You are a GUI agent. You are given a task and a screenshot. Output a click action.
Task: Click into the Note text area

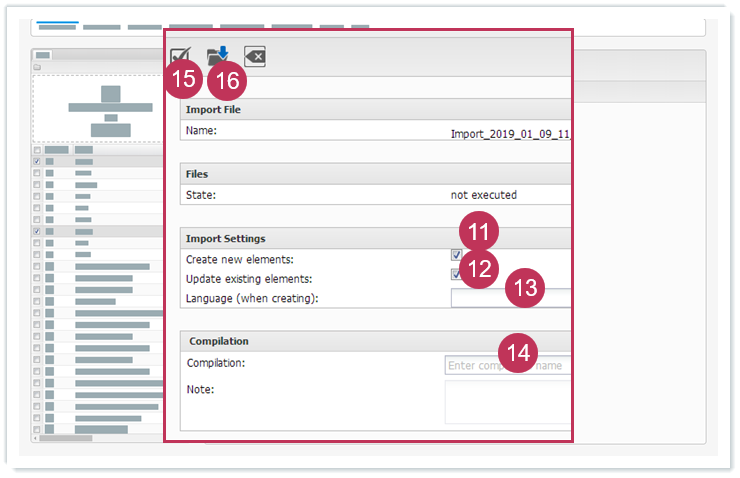pyautogui.click(x=508, y=400)
